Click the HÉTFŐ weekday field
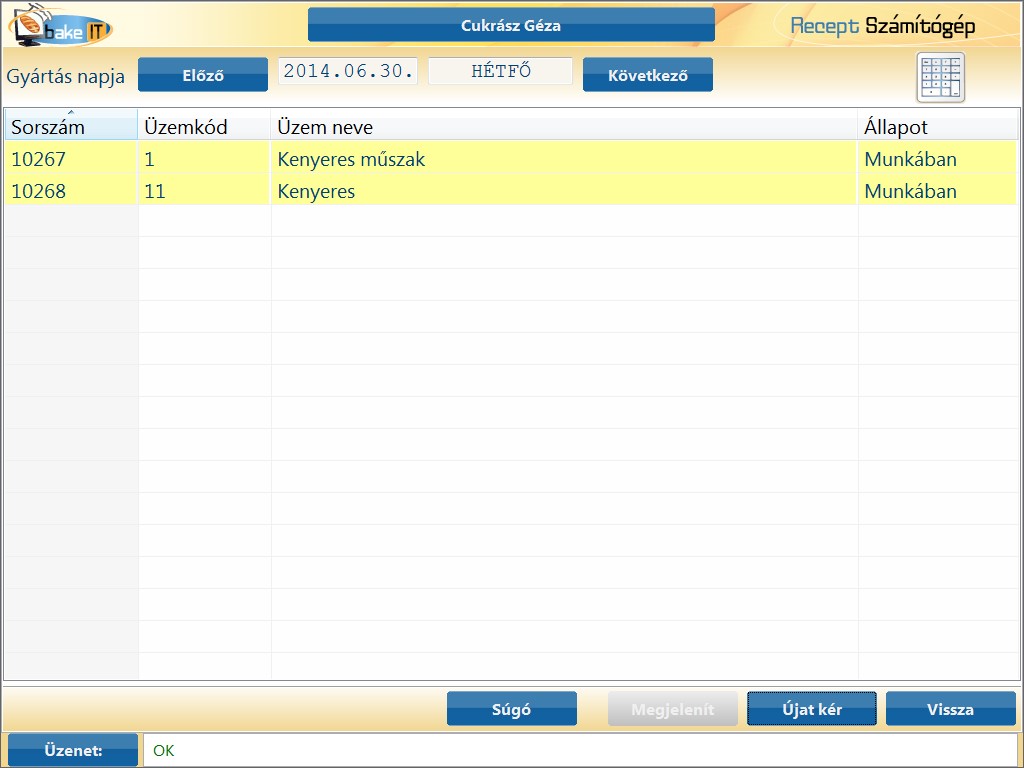 pyautogui.click(x=500, y=71)
